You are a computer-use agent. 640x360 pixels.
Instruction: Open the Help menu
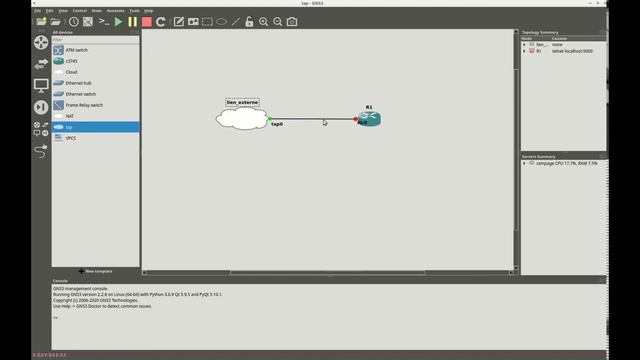pos(149,11)
